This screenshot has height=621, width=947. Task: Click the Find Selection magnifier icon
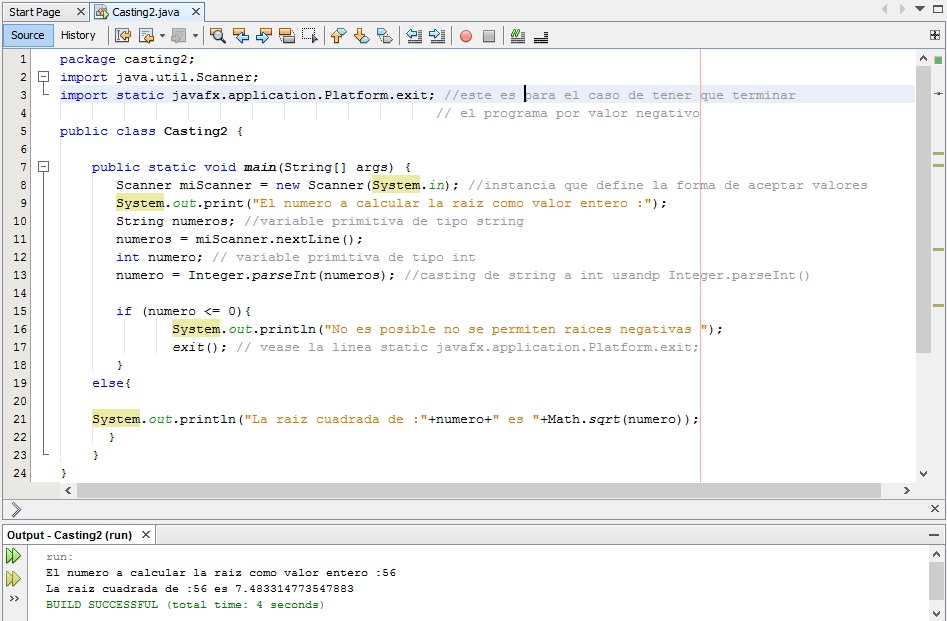(x=217, y=36)
